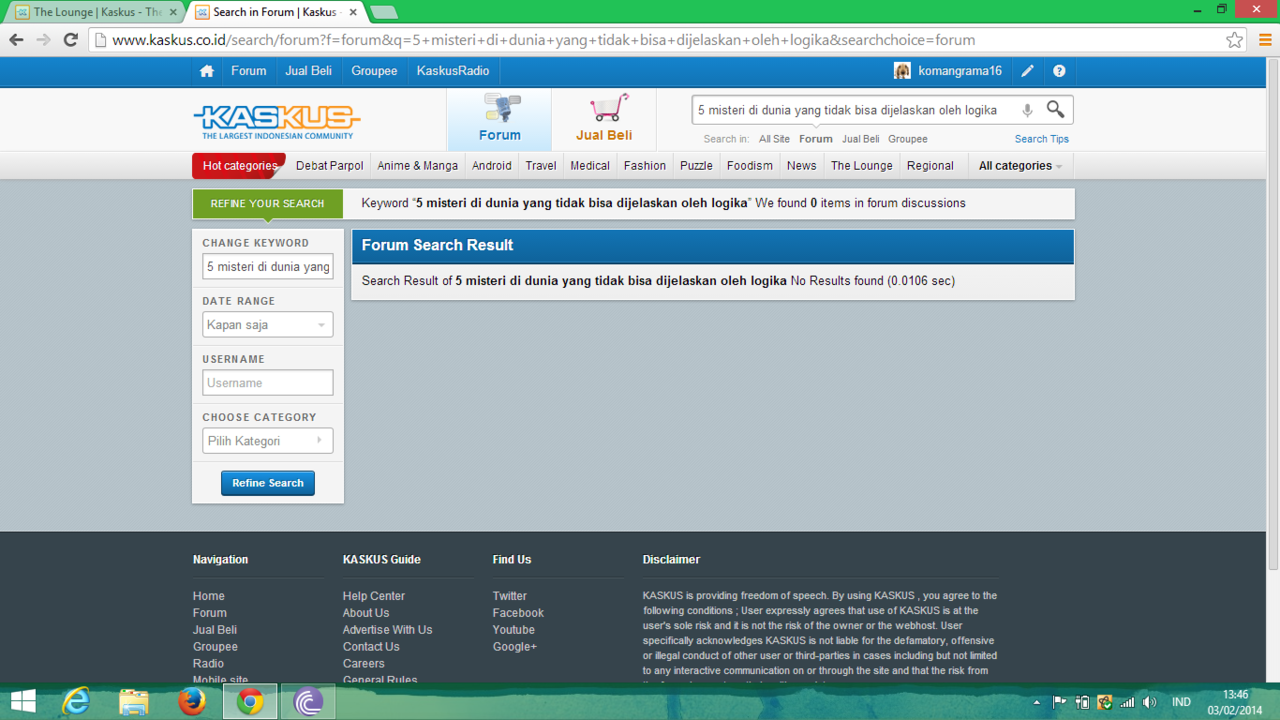The height and width of the screenshot is (720, 1280).
Task: Open Travel category
Action: point(541,166)
